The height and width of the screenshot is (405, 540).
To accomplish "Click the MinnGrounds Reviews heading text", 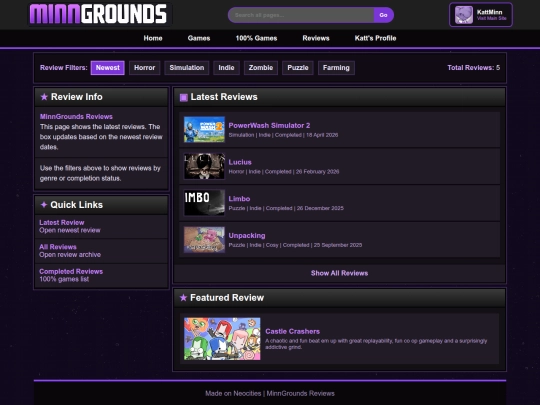I will pyautogui.click(x=76, y=116).
